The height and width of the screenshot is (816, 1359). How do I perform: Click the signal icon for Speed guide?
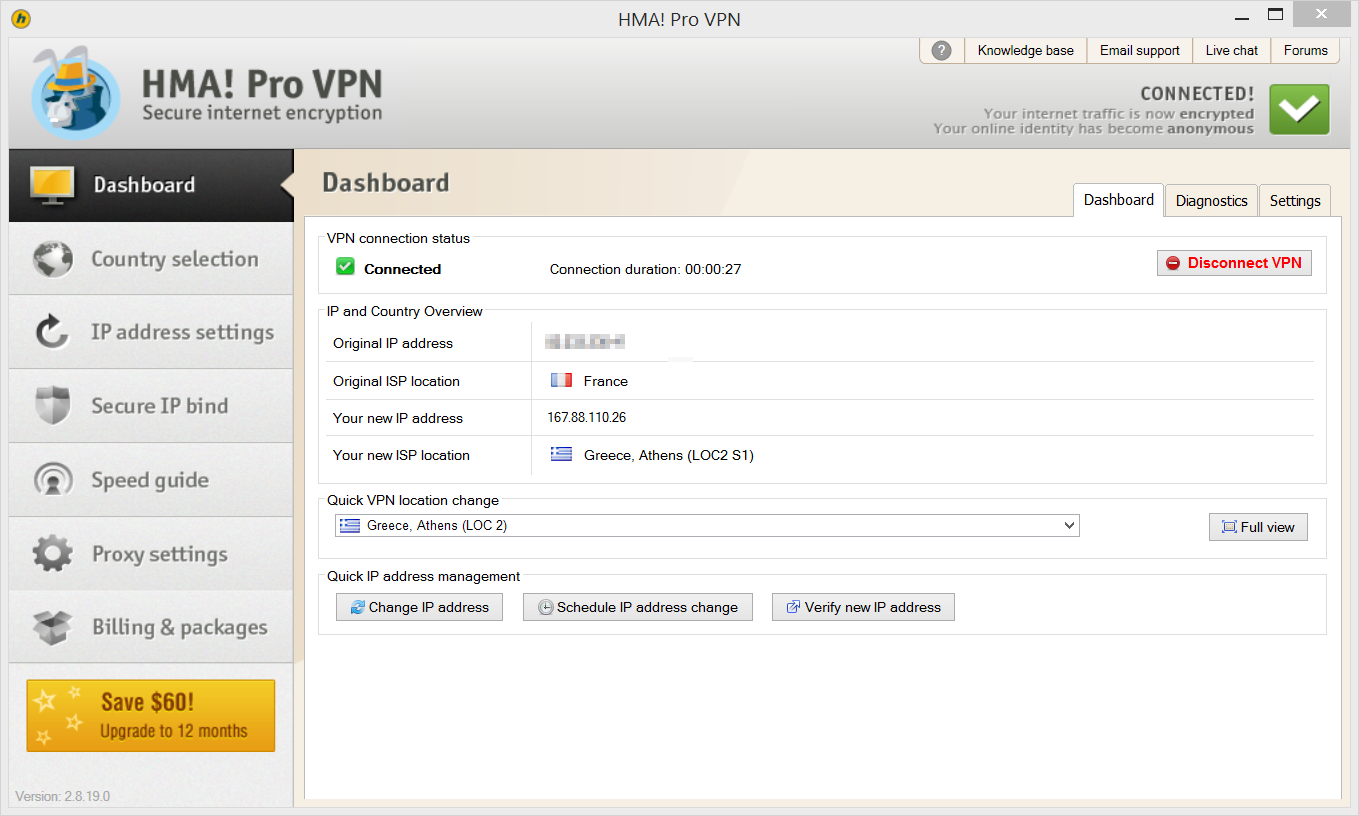pos(52,480)
